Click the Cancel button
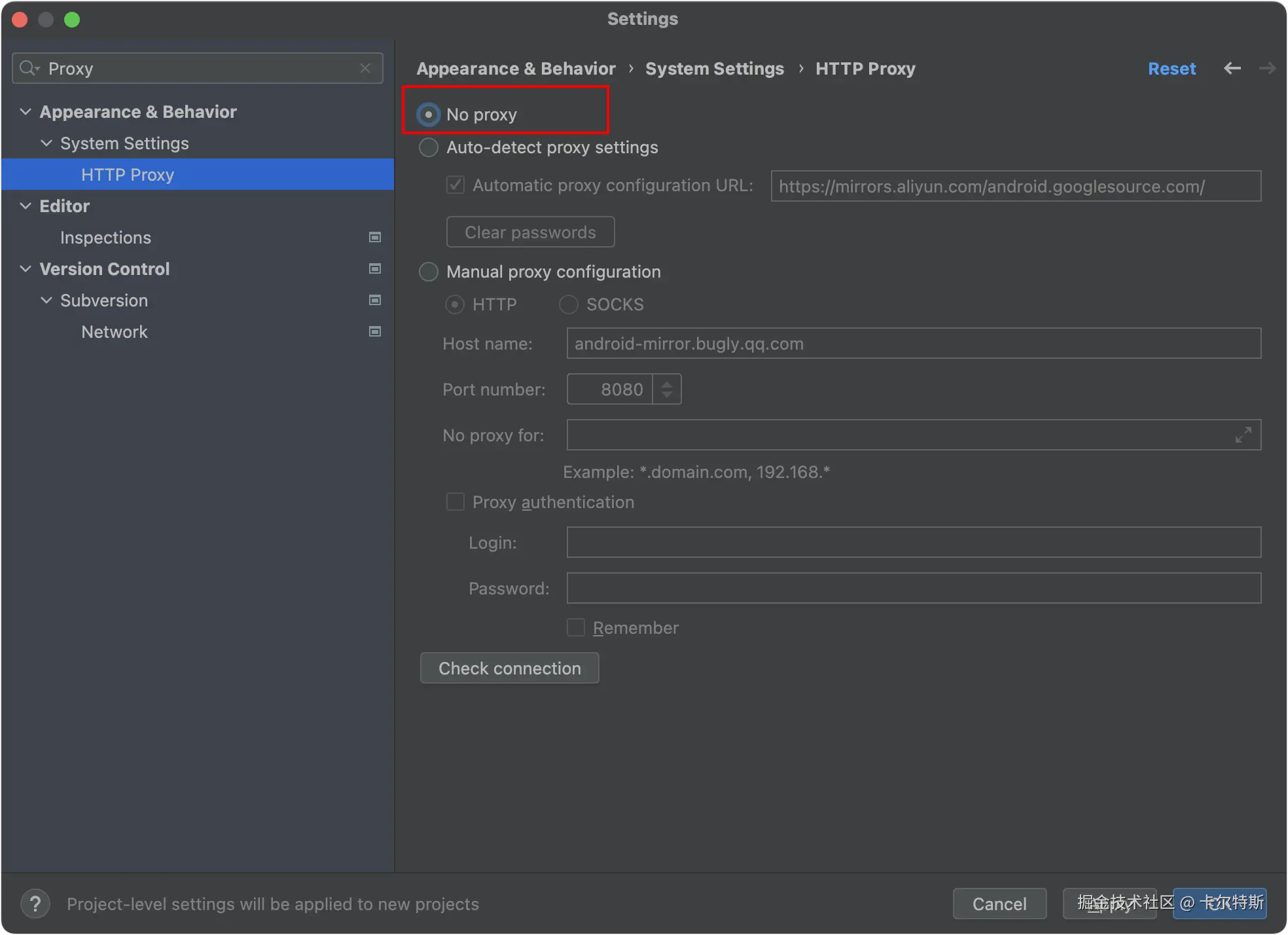This screenshot has height=935, width=1288. click(999, 904)
